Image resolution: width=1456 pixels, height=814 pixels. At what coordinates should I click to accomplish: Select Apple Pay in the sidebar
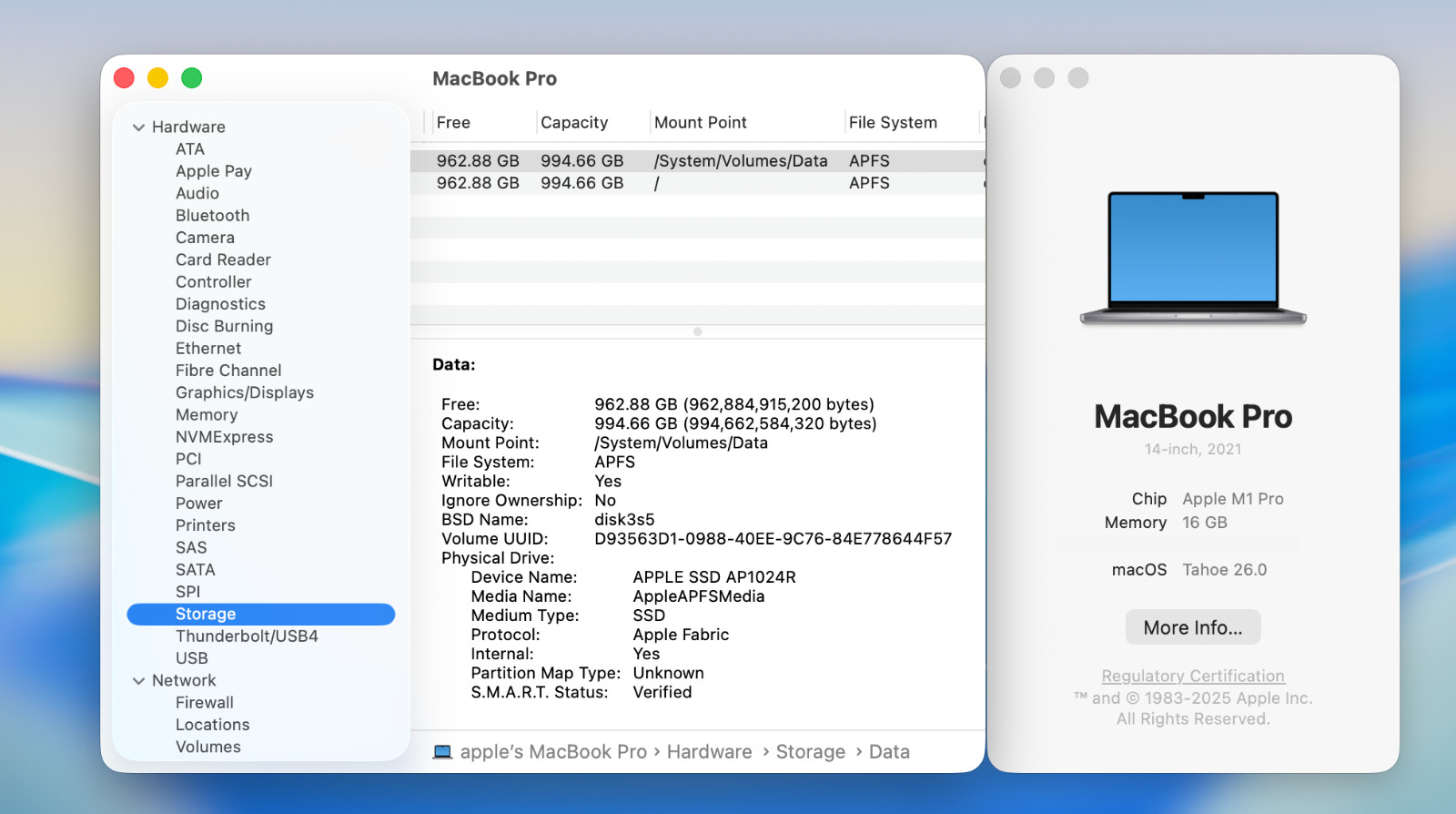(x=214, y=171)
